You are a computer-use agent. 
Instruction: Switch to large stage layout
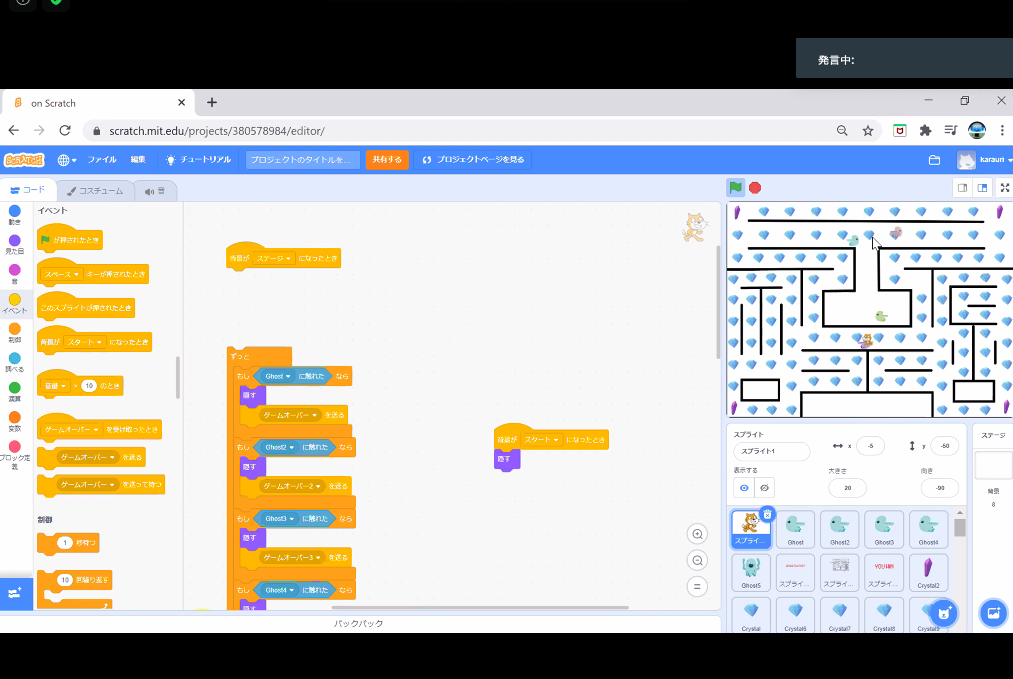point(982,188)
